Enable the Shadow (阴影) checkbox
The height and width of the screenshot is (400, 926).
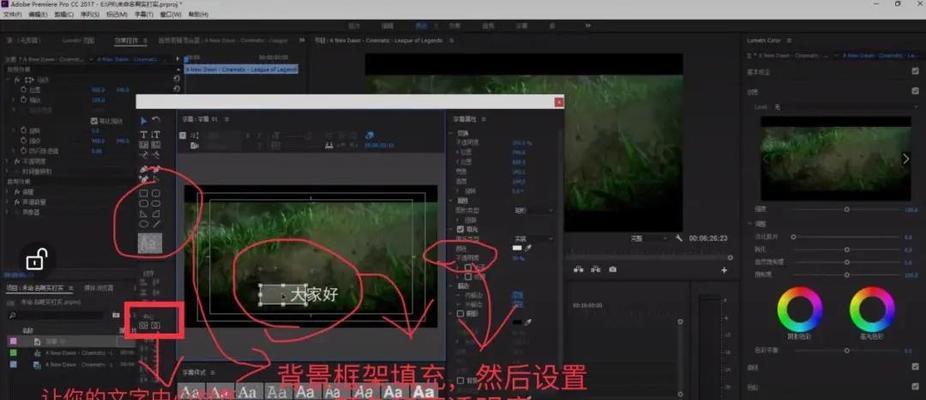coord(461,314)
